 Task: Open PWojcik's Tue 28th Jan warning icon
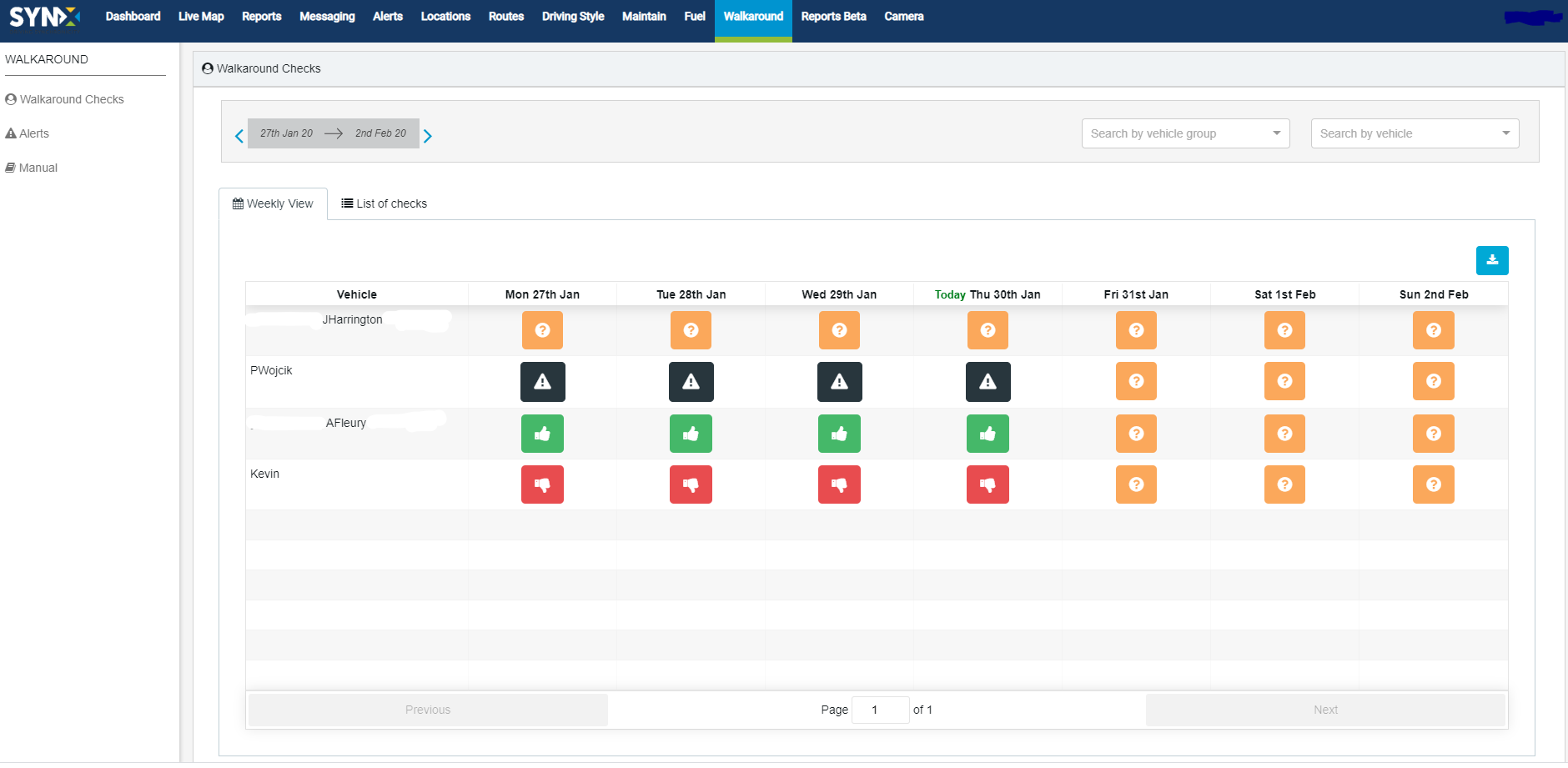click(x=691, y=382)
